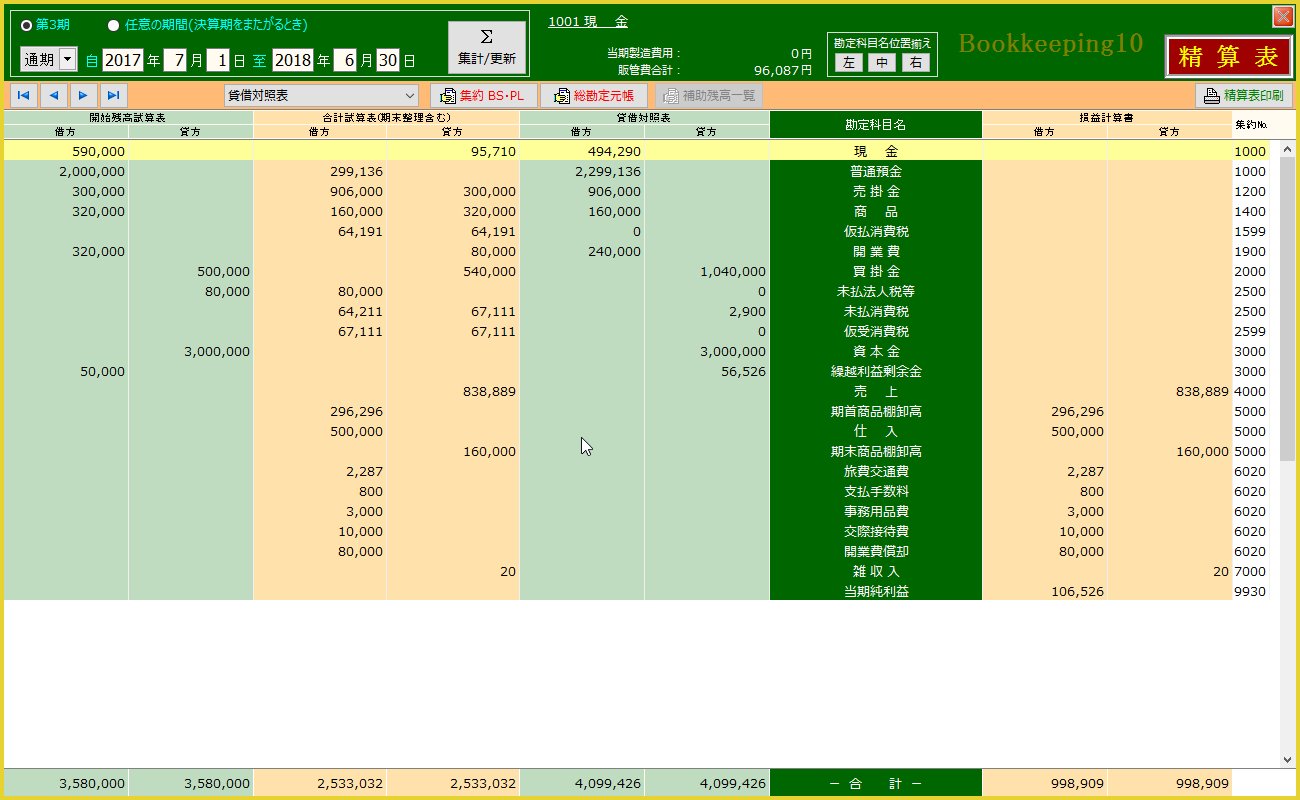Open the 通期 period dropdown
The height and width of the screenshot is (800, 1300).
click(67, 60)
